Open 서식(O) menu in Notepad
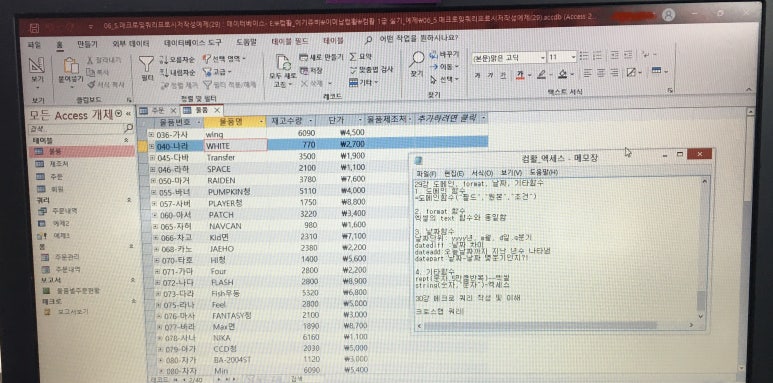 (482, 174)
